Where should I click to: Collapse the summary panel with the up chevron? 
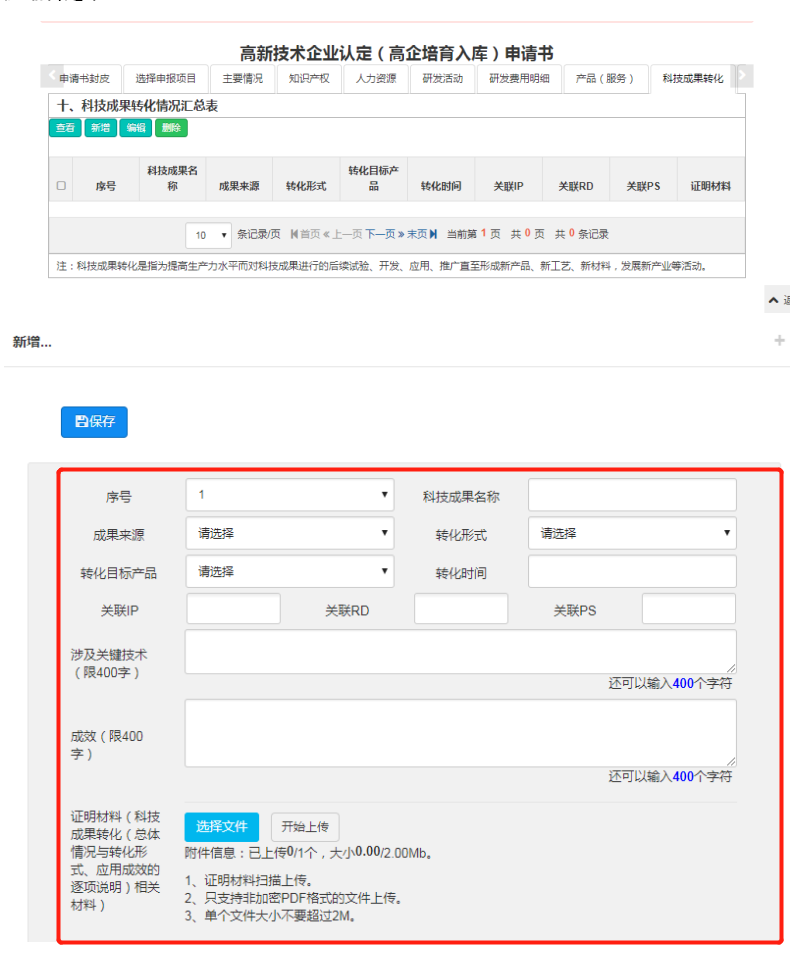tap(774, 299)
